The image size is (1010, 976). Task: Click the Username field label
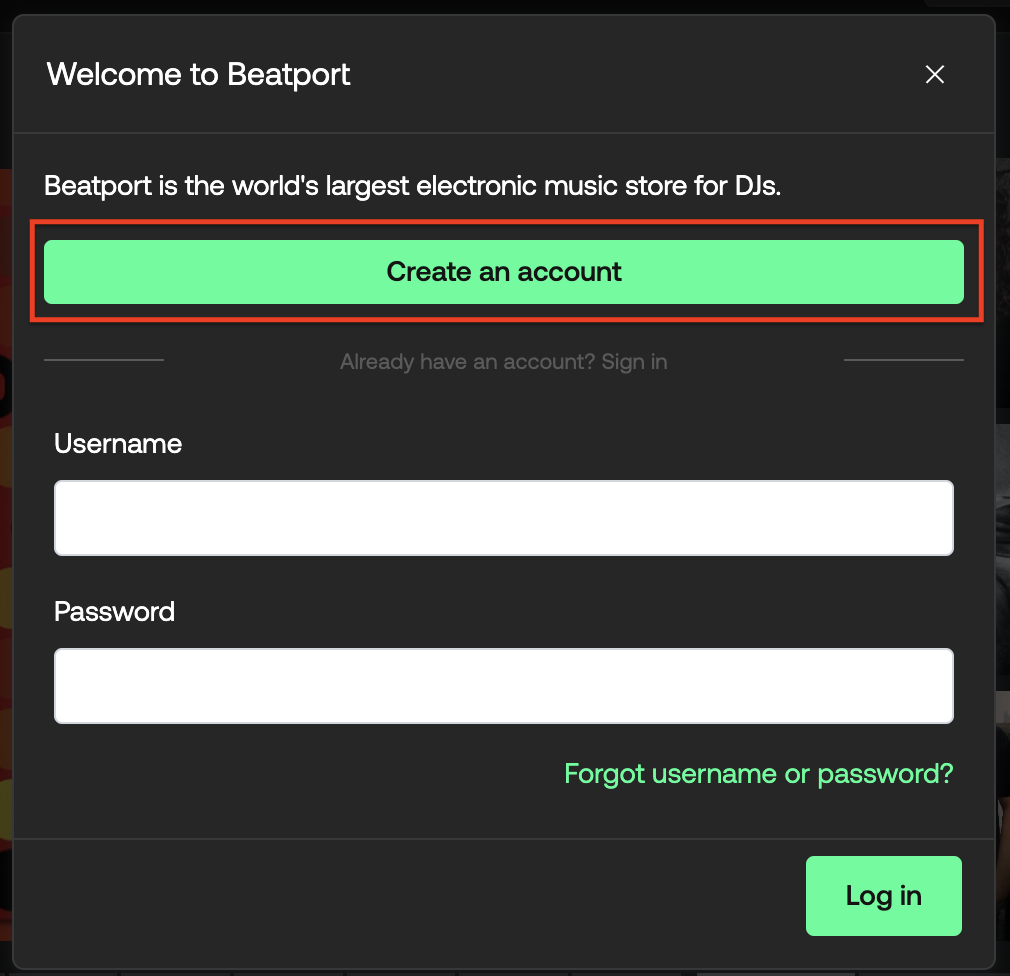118,444
